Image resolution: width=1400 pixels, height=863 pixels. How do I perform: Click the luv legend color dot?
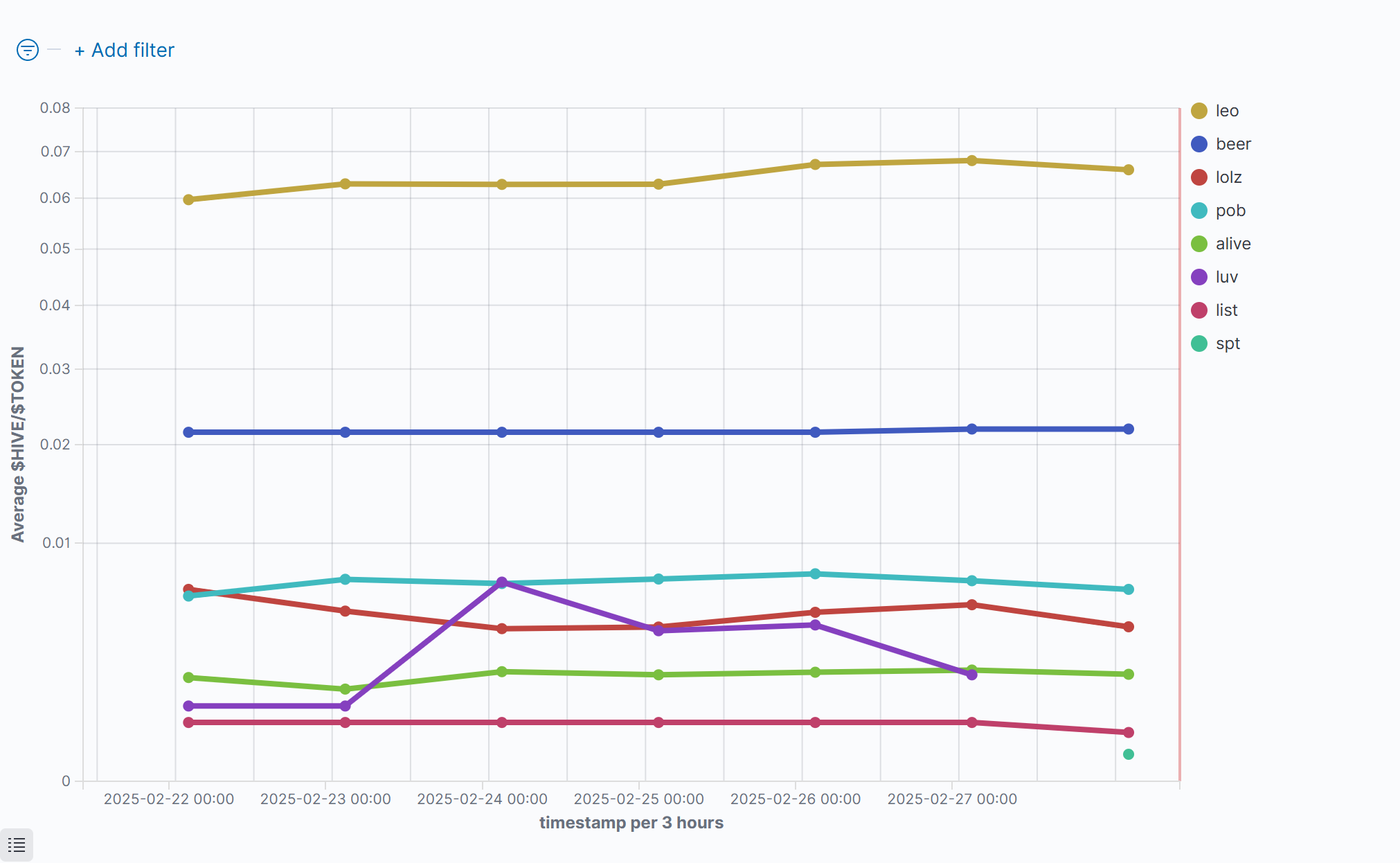(x=1199, y=277)
